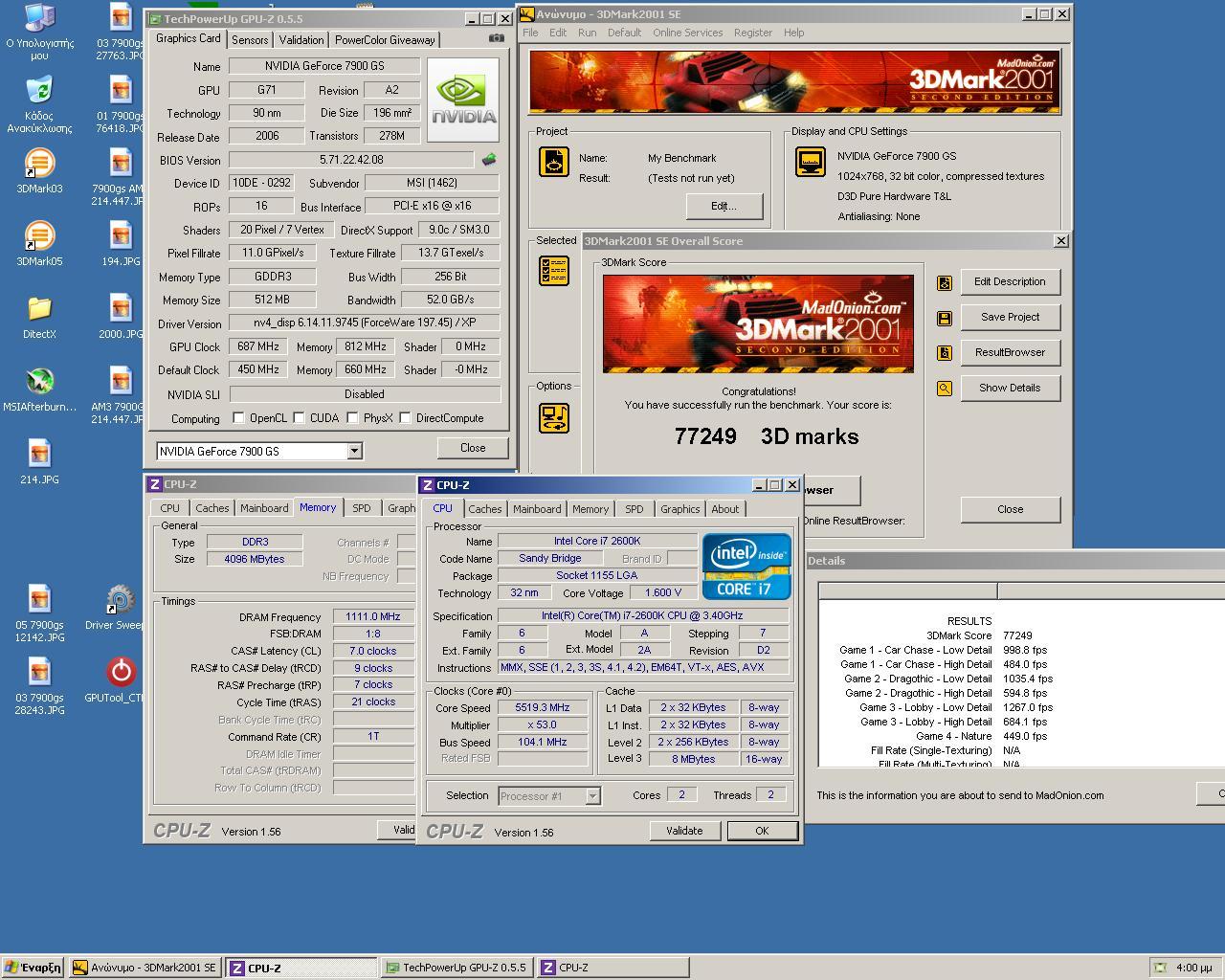Click the Edit Description button

pyautogui.click(x=1010, y=281)
